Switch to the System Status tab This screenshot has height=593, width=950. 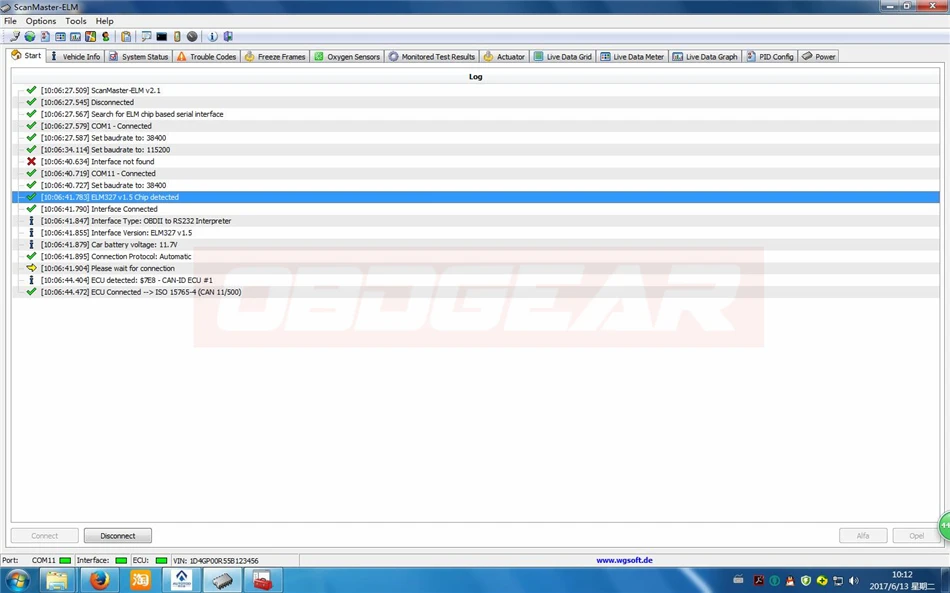click(138, 56)
